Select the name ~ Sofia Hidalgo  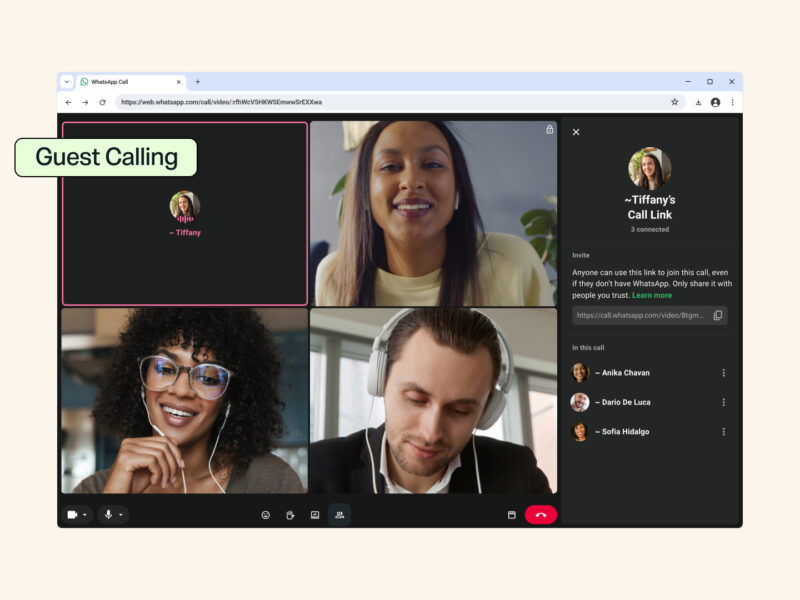(622, 432)
